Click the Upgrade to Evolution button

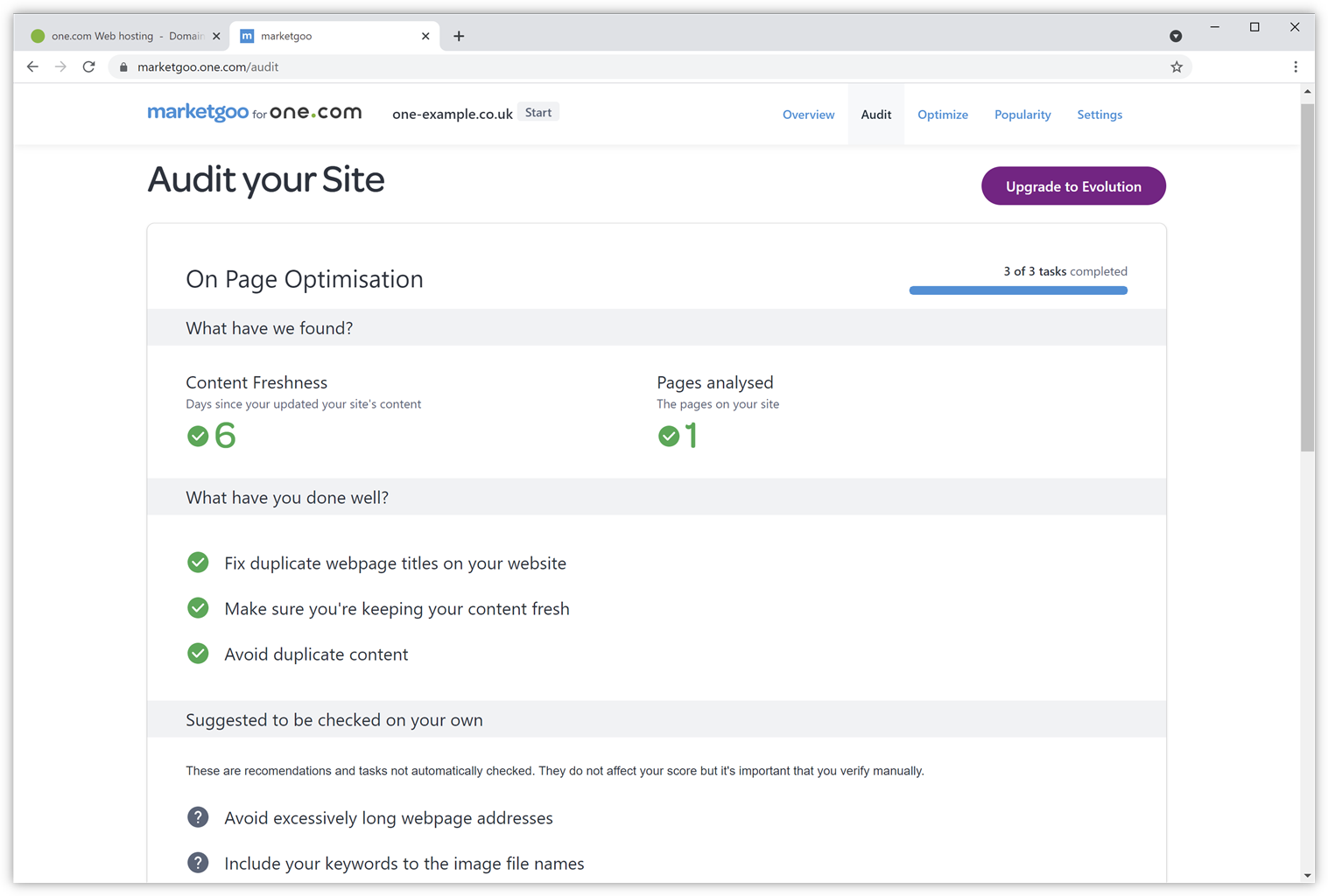click(x=1072, y=186)
